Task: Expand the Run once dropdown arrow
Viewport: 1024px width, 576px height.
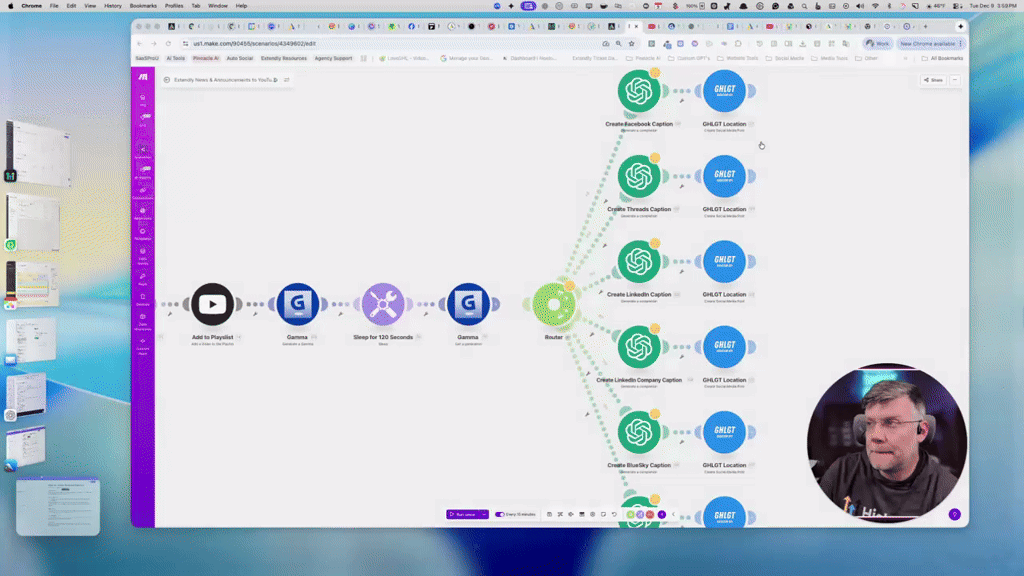Action: point(485,514)
